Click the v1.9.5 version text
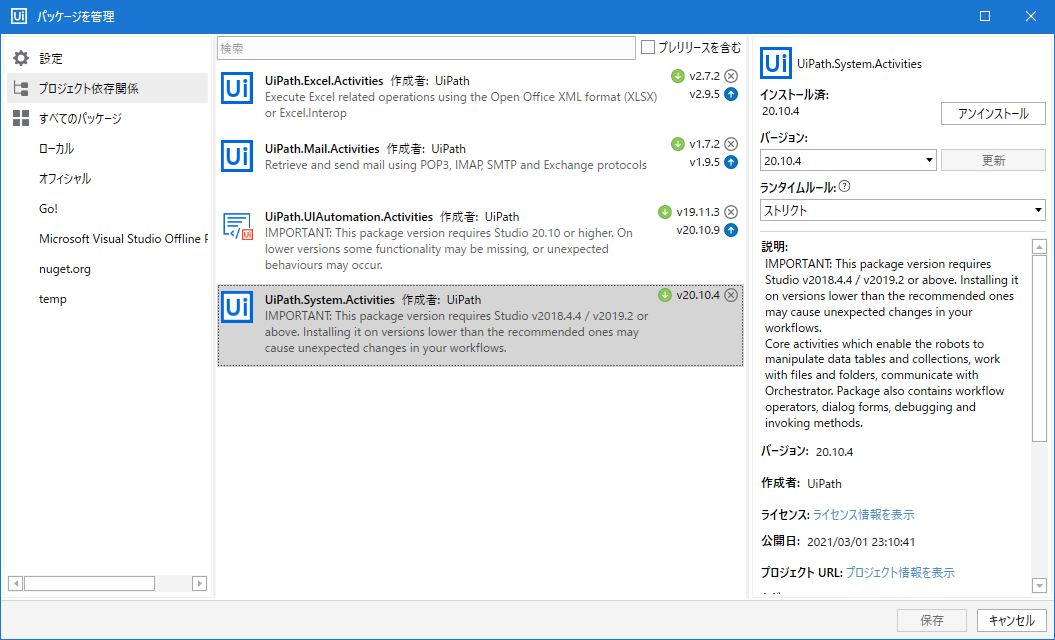 [x=704, y=162]
